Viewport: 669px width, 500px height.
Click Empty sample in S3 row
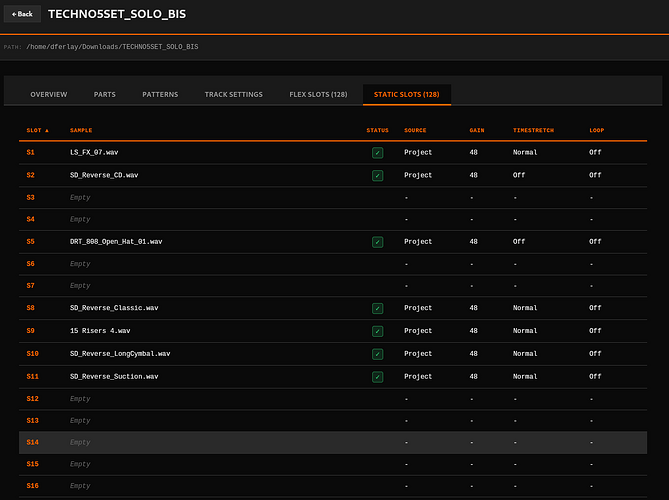80,198
